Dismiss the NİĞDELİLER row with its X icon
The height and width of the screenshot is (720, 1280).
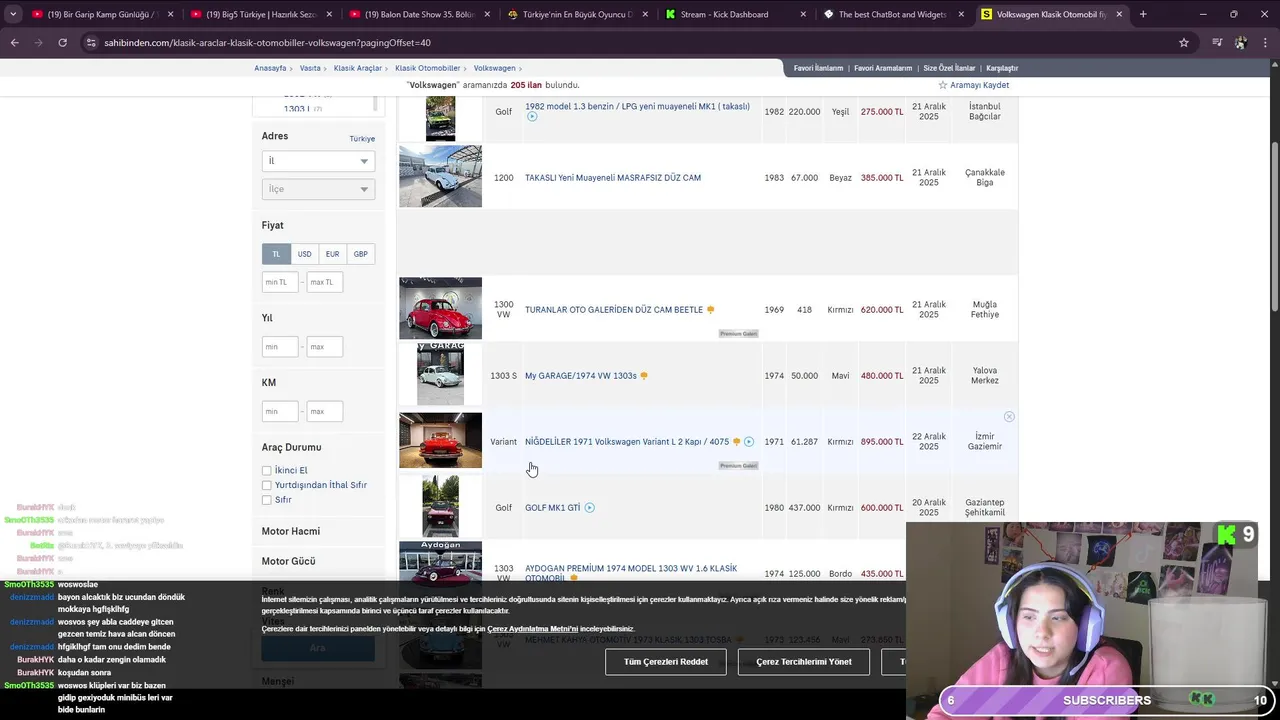point(1009,416)
